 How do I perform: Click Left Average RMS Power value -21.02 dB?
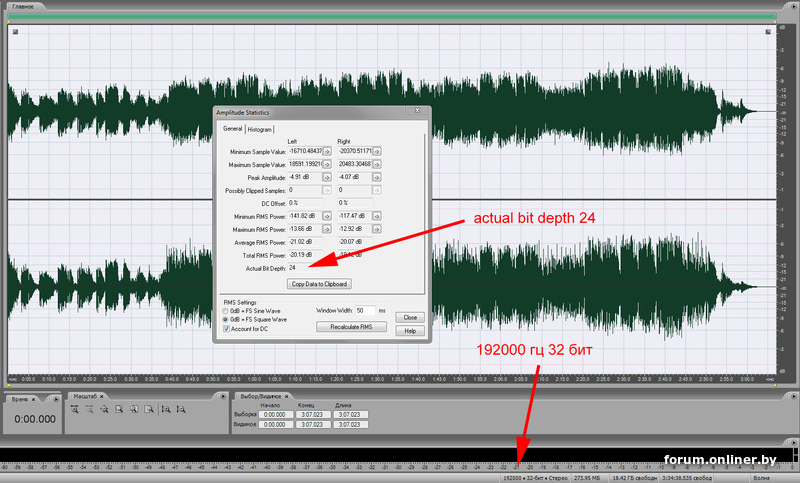[302, 242]
